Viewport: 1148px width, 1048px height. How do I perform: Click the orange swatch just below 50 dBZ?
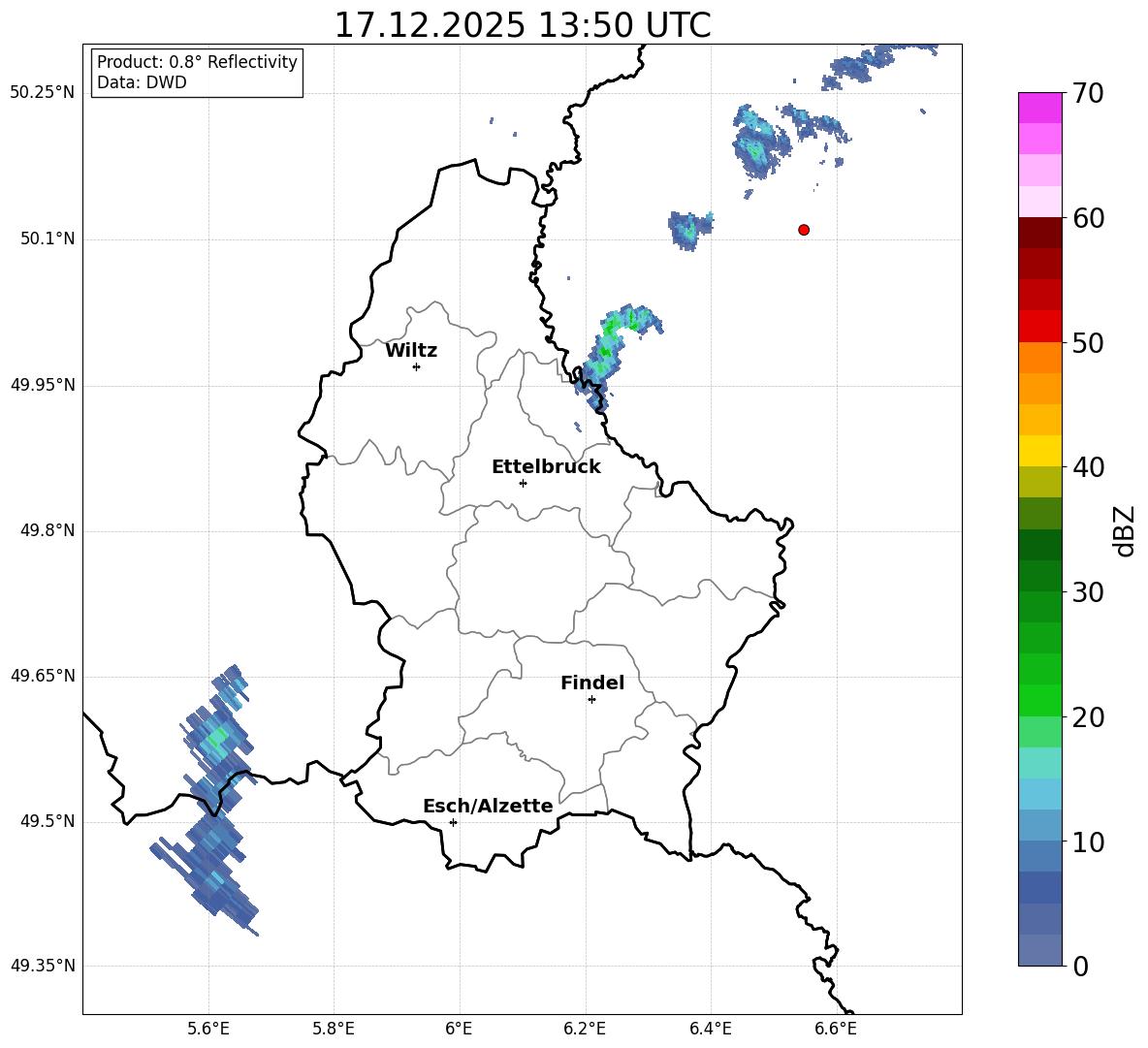(x=1039, y=358)
